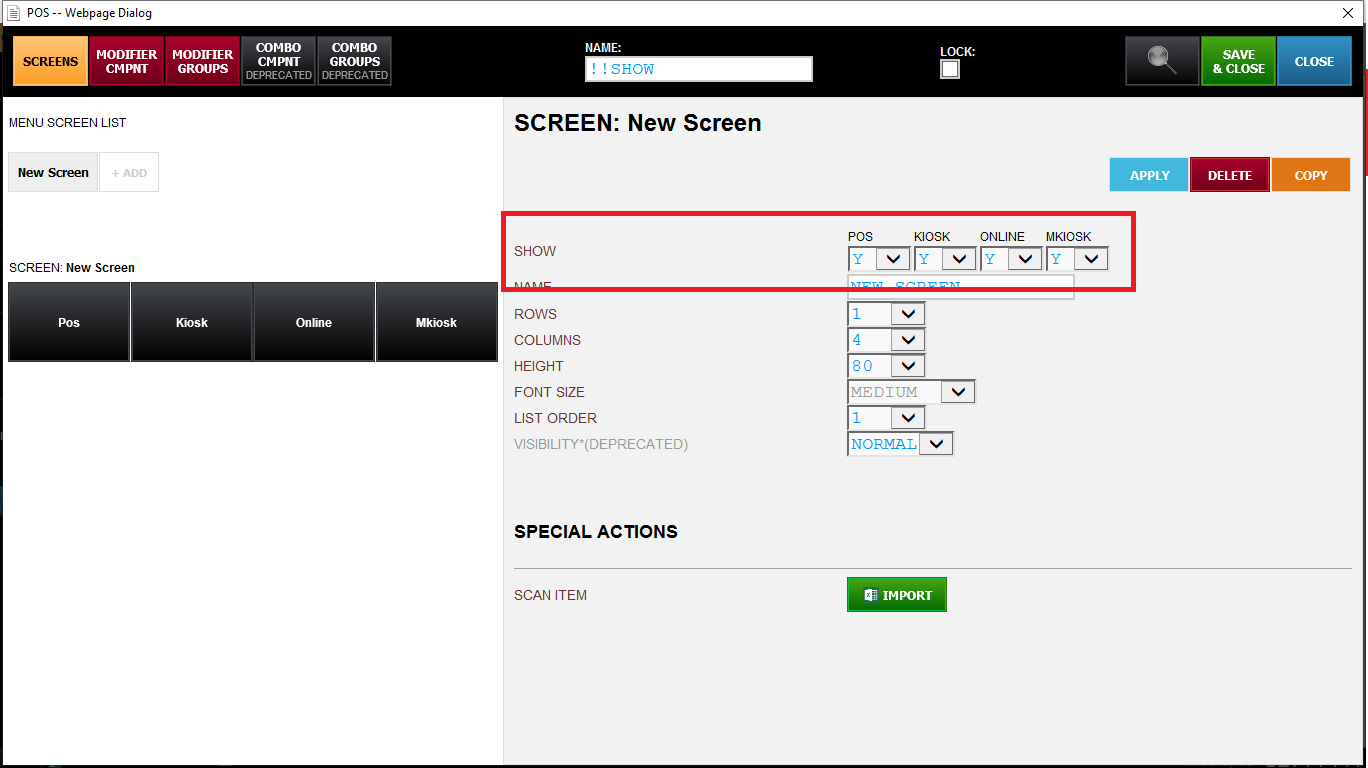1368x768 pixels.
Task: Open the Kiosk show dropdown
Action: pos(945,259)
